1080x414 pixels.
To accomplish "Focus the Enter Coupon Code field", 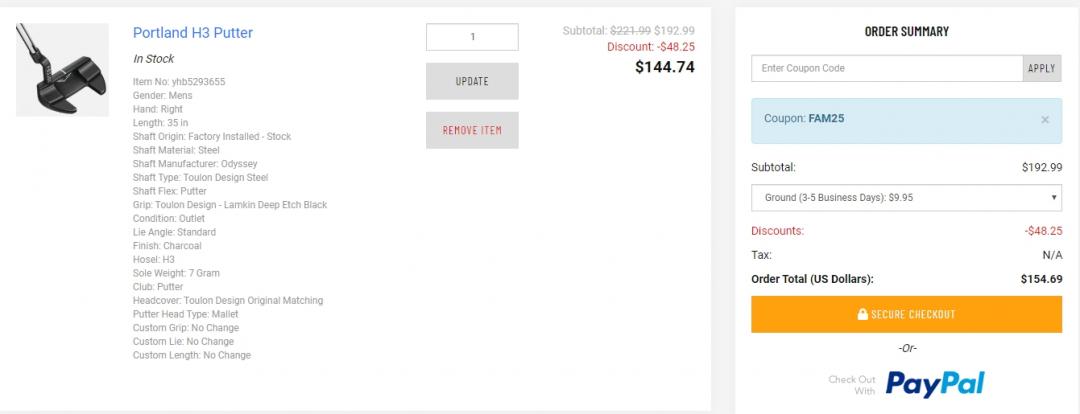I will point(887,68).
